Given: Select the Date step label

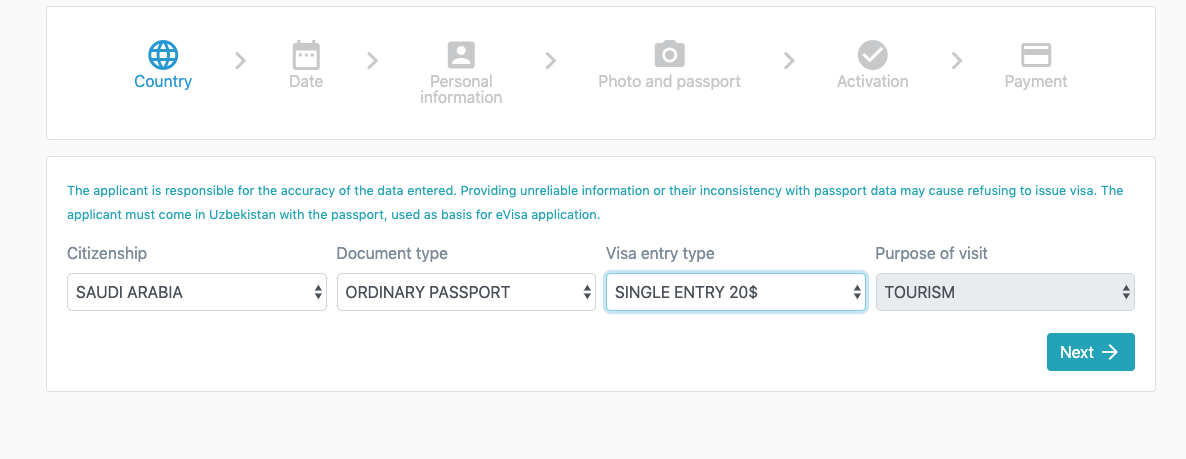Looking at the screenshot, I should click(x=306, y=82).
